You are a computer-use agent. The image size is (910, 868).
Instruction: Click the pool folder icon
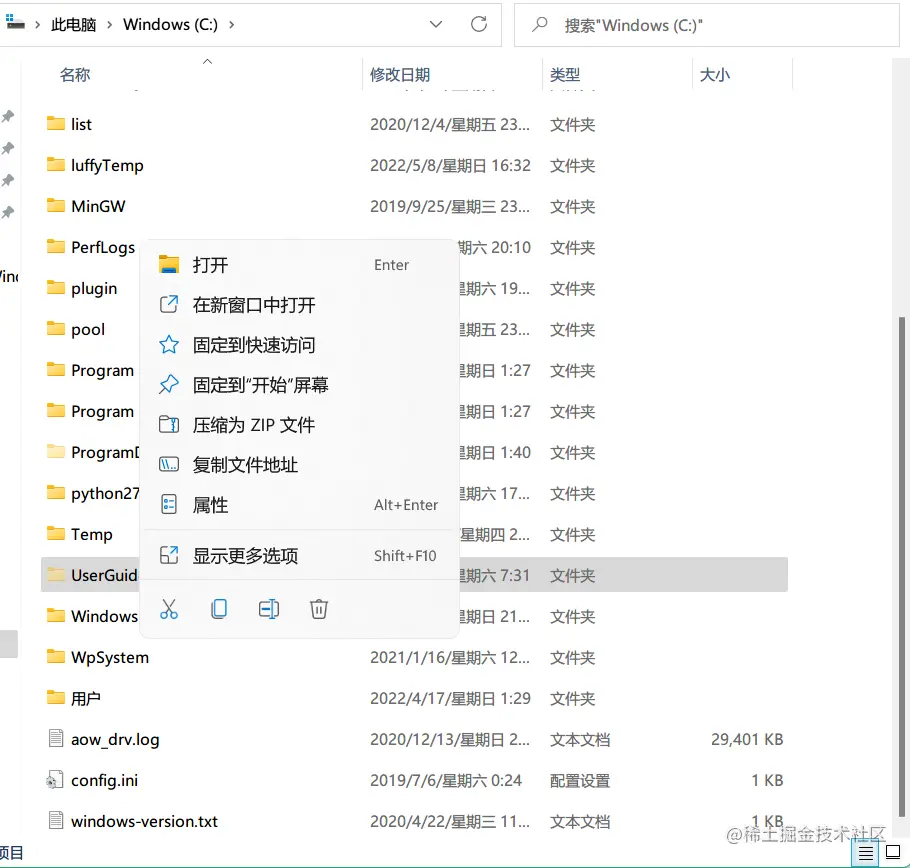coord(56,329)
